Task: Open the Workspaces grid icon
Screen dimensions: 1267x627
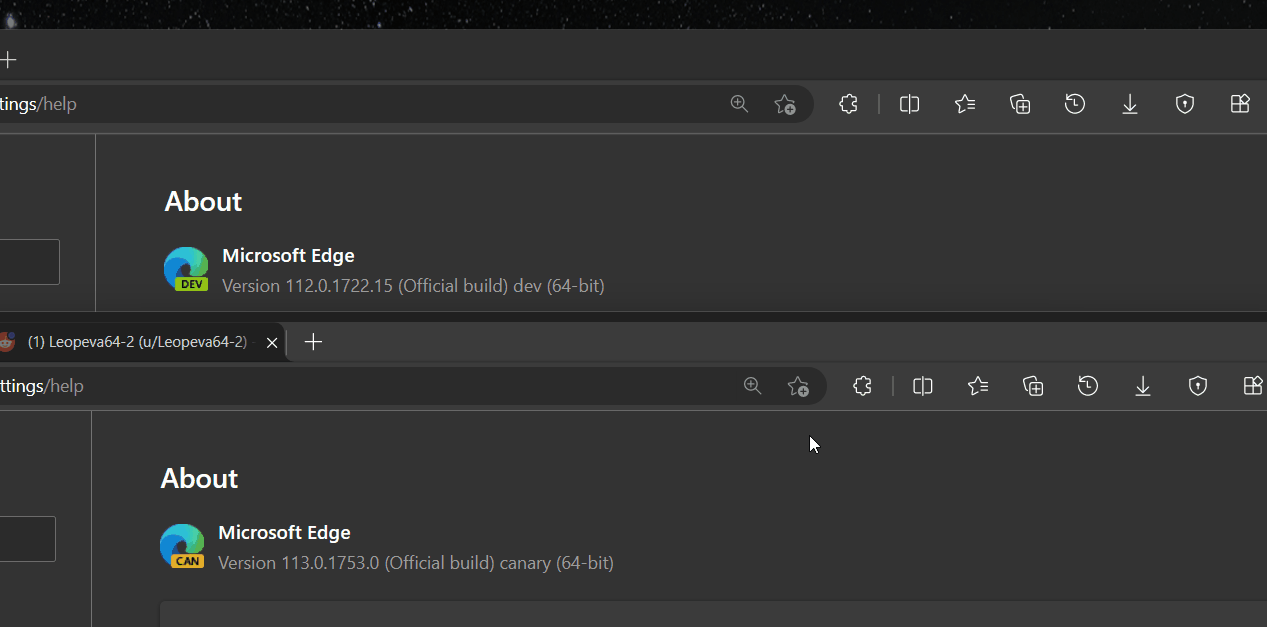Action: point(1240,104)
